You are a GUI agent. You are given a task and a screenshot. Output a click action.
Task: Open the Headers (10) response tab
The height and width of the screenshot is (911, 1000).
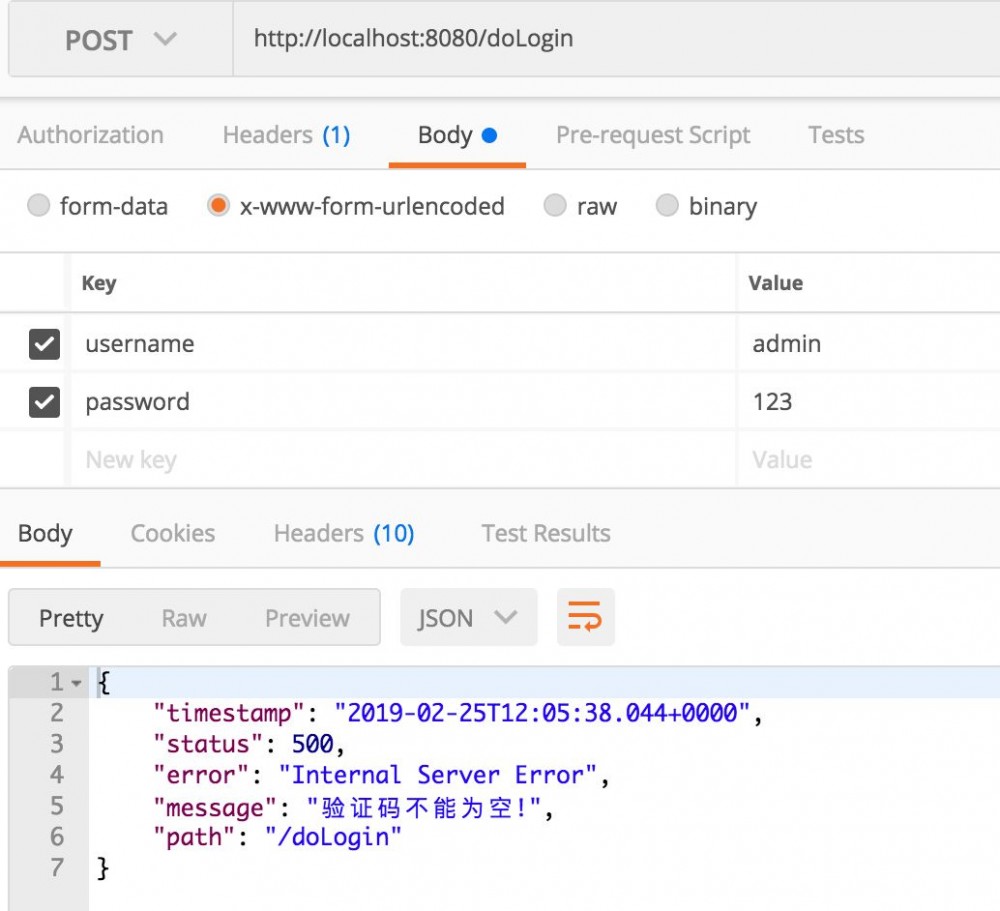(343, 533)
